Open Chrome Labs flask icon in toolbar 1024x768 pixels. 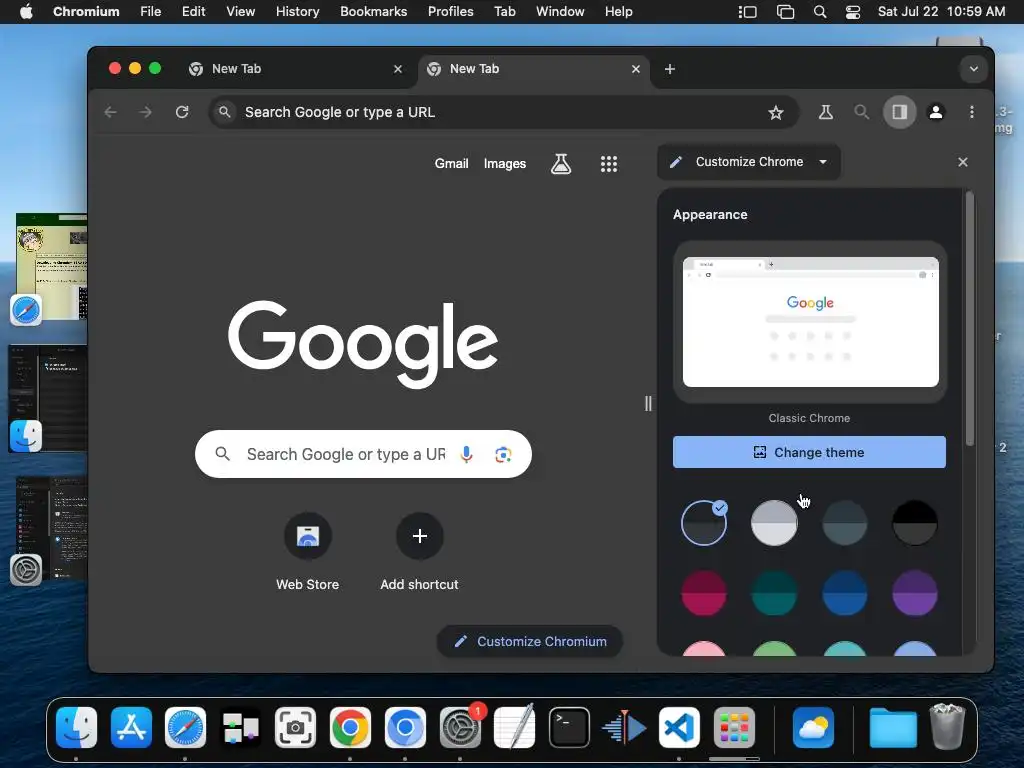825,112
